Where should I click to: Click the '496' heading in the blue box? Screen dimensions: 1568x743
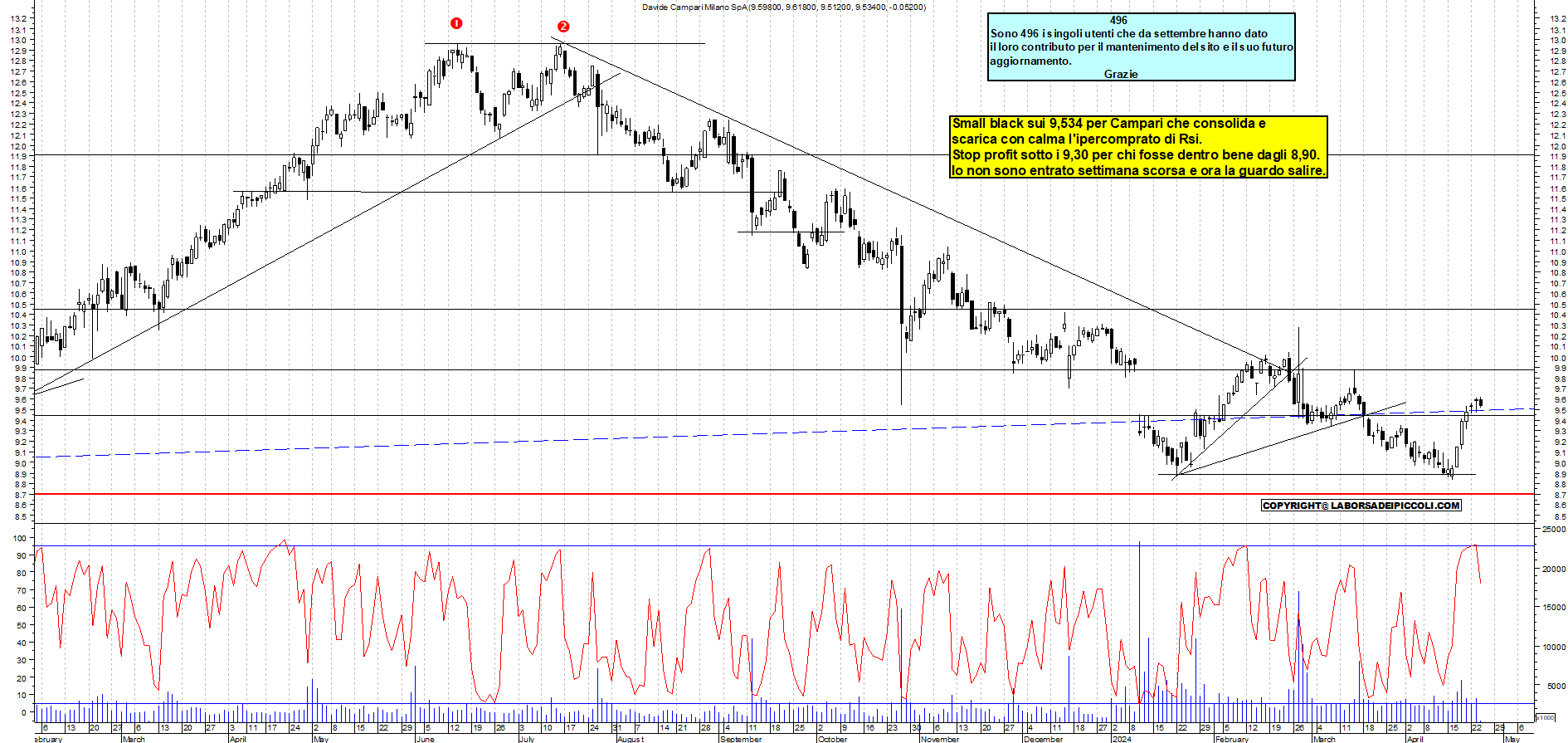click(1118, 20)
